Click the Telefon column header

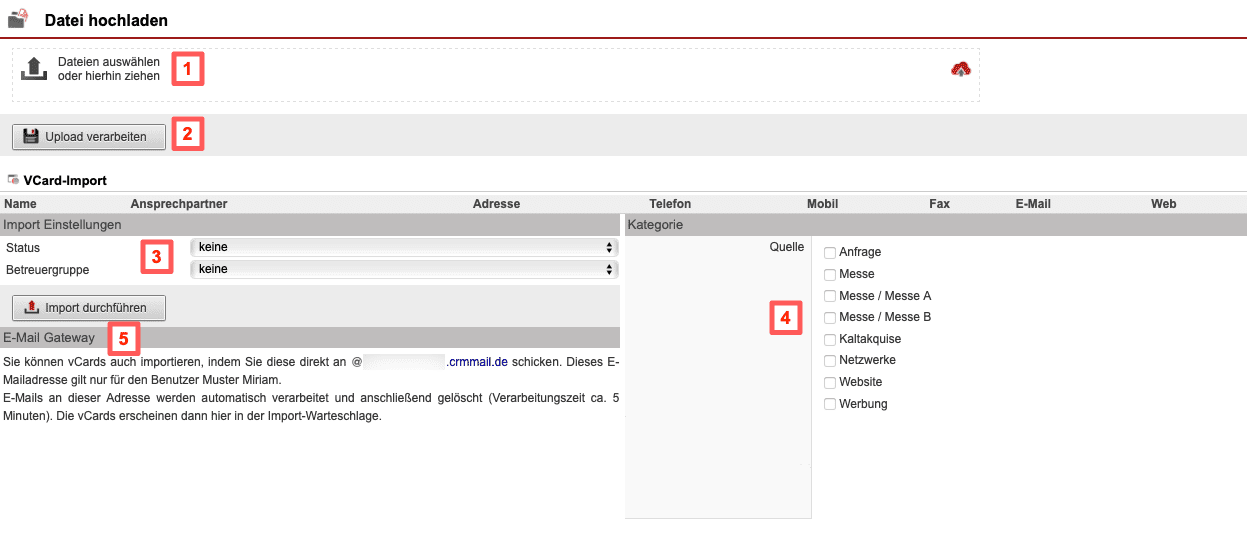coord(670,204)
